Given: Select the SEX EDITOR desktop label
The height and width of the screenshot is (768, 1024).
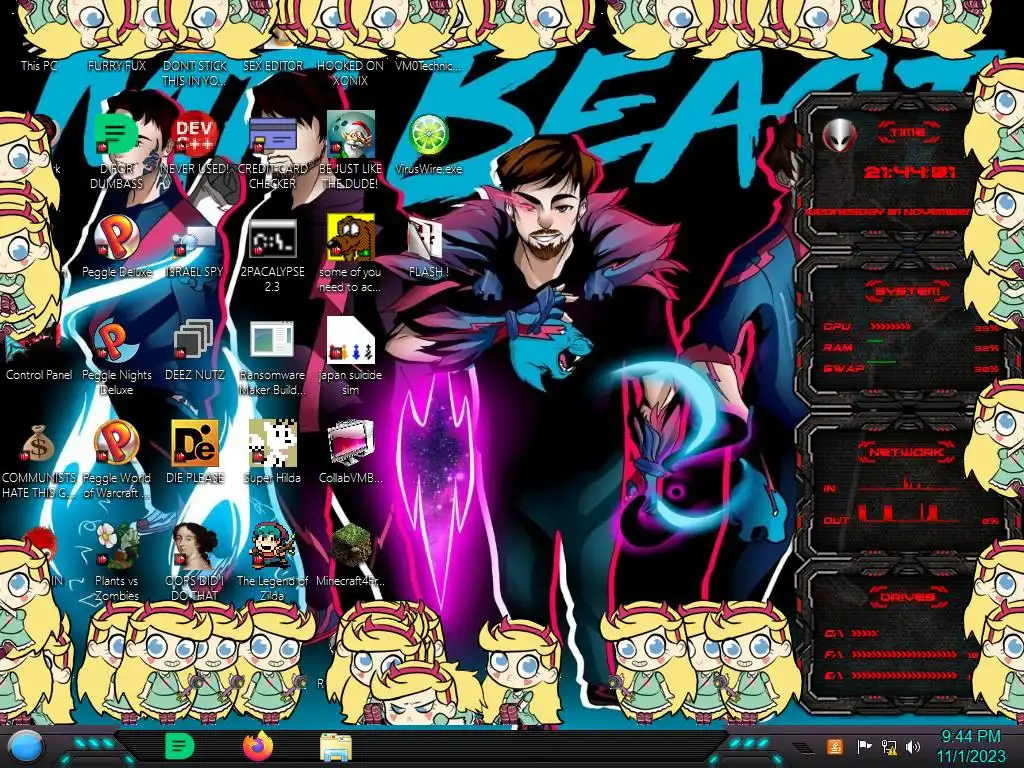Looking at the screenshot, I should coord(273,65).
